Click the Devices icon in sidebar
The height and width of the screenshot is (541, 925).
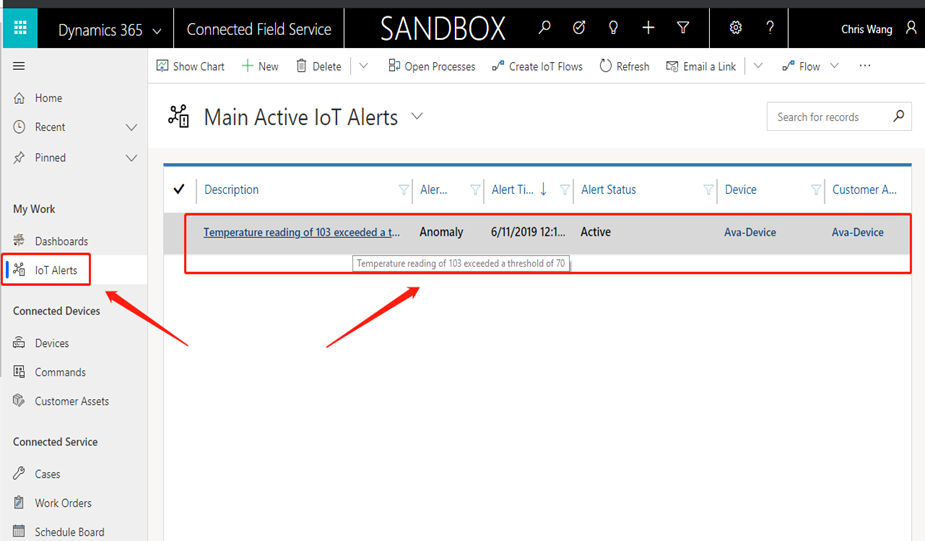pyautogui.click(x=19, y=342)
